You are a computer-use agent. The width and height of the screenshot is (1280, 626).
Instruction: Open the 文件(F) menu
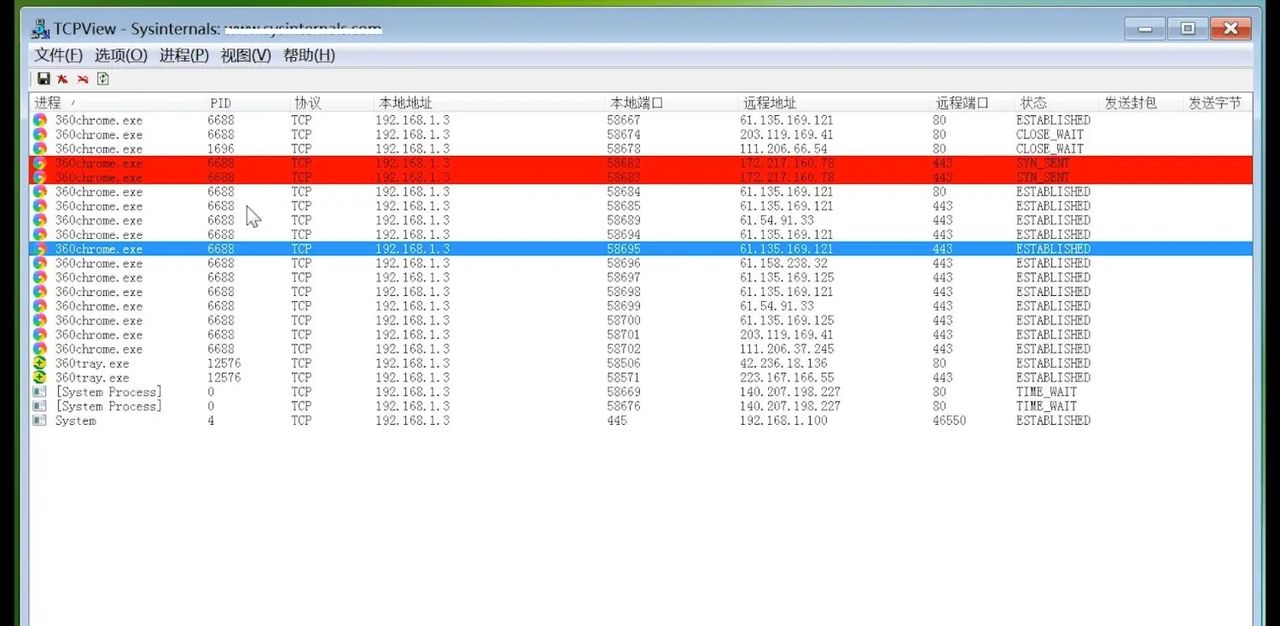tap(59, 55)
